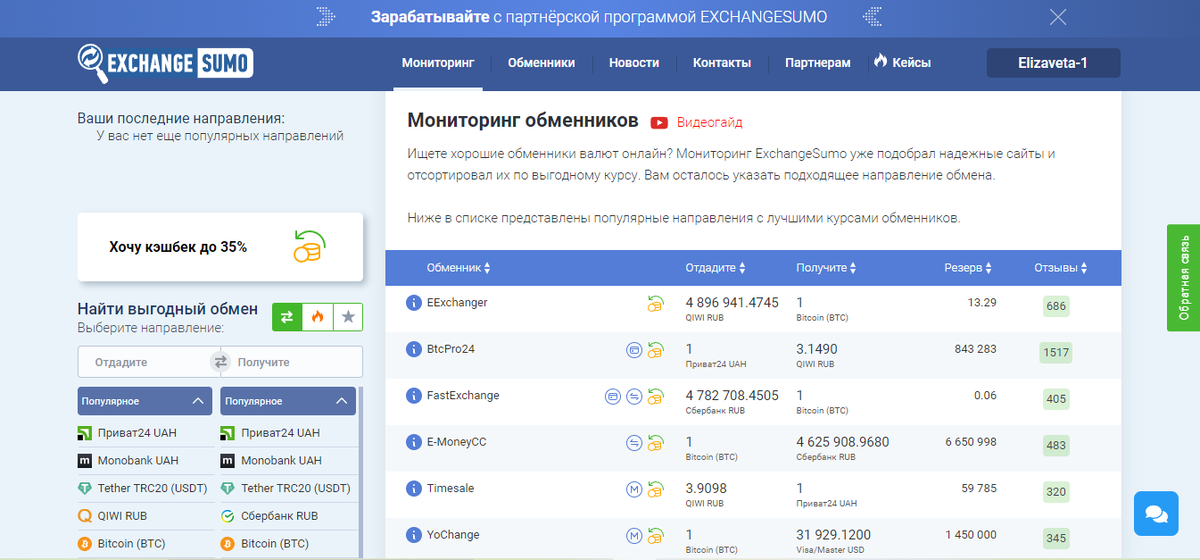Open info icon for FastExchange
Image resolution: width=1200 pixels, height=560 pixels.
click(414, 396)
